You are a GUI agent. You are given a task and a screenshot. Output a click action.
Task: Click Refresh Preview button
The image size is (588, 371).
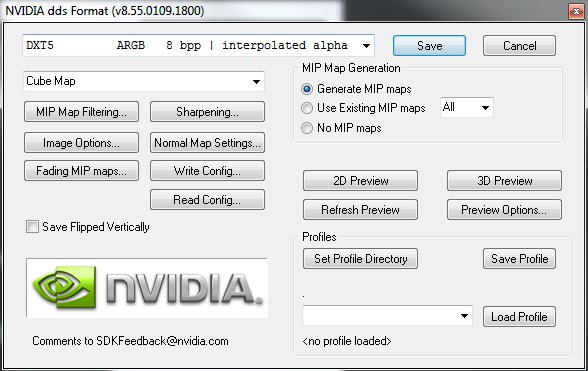[x=360, y=210]
